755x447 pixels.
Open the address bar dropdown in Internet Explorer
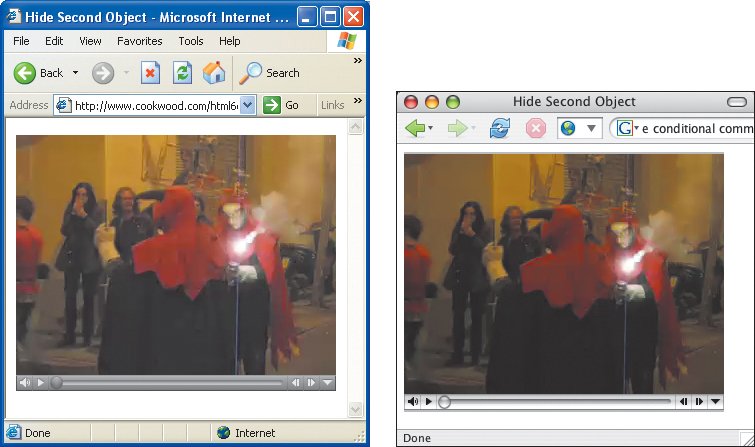[x=247, y=105]
